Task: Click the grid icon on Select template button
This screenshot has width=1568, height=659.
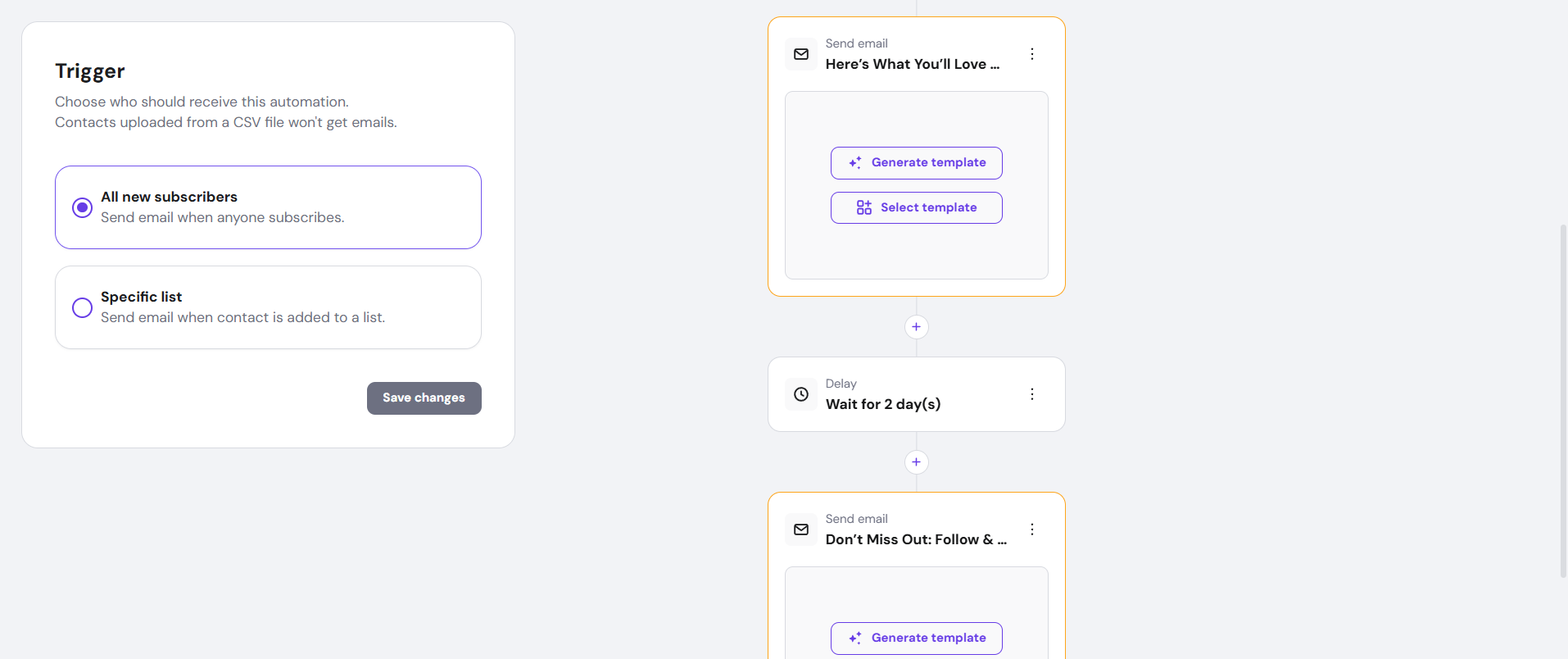Action: [864, 207]
